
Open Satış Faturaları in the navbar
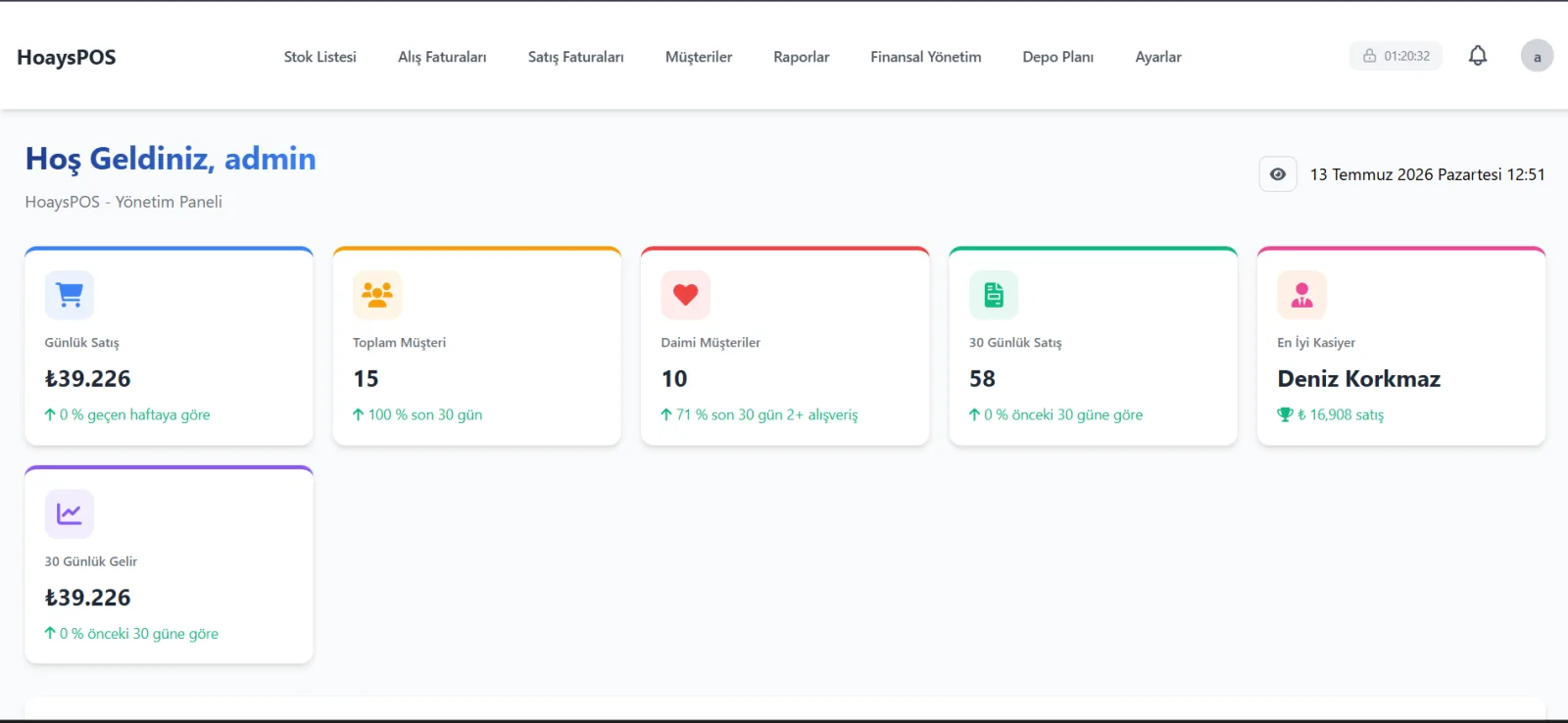pos(575,57)
